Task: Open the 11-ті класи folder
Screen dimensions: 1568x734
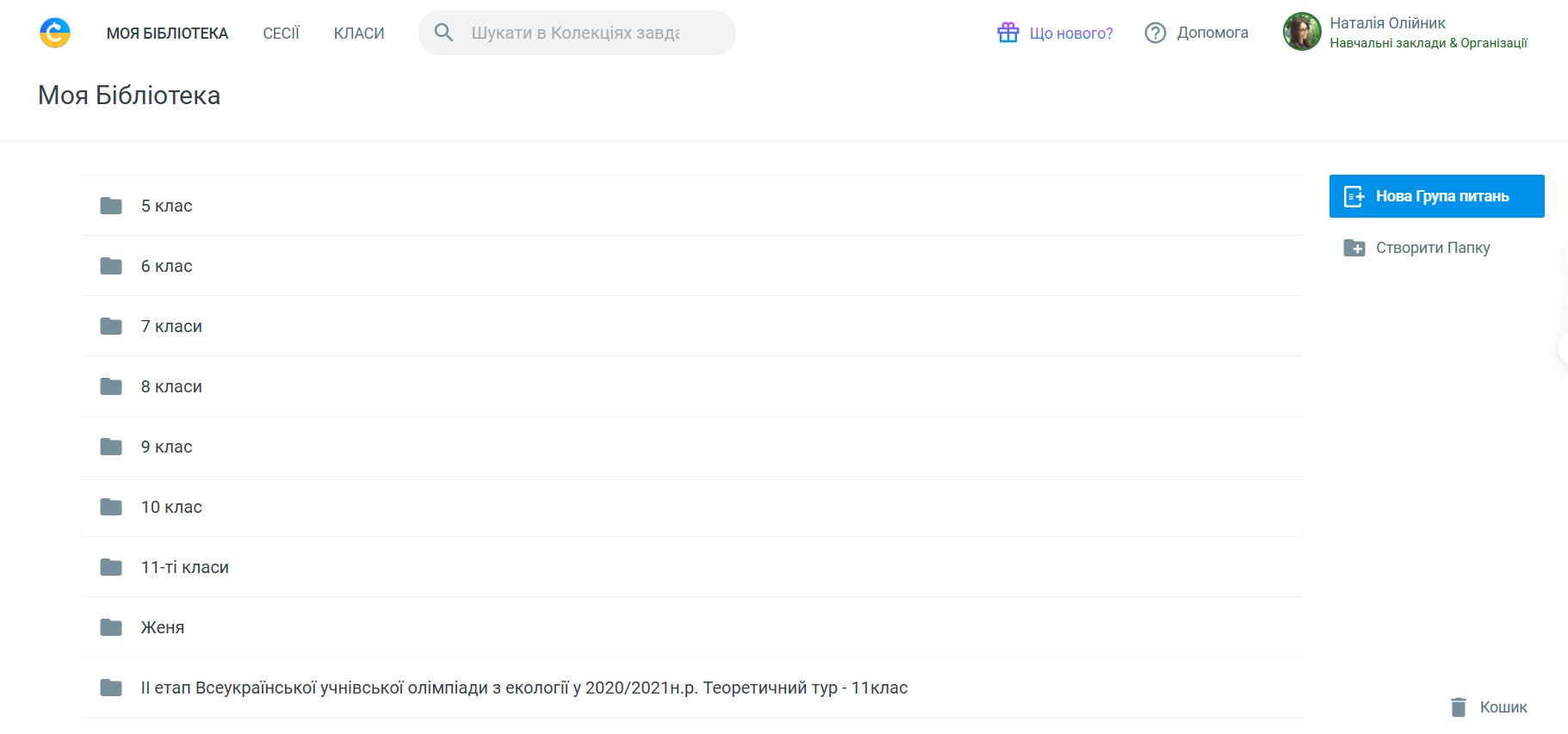Action: [x=184, y=567]
